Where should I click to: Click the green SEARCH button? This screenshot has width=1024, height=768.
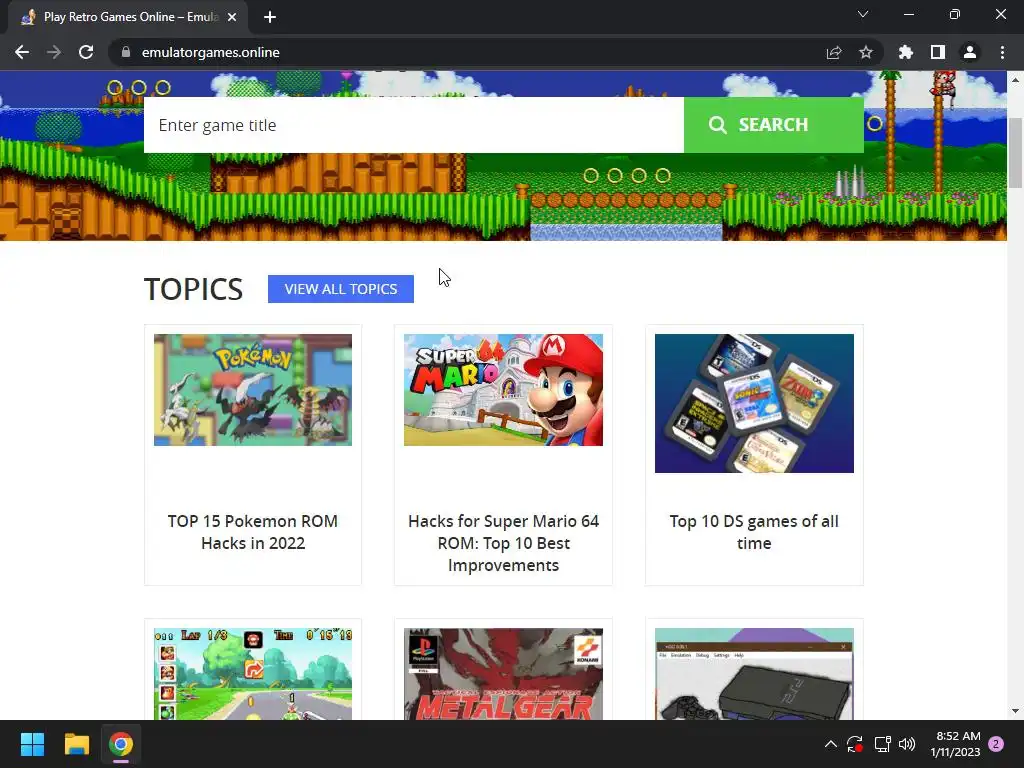point(774,125)
